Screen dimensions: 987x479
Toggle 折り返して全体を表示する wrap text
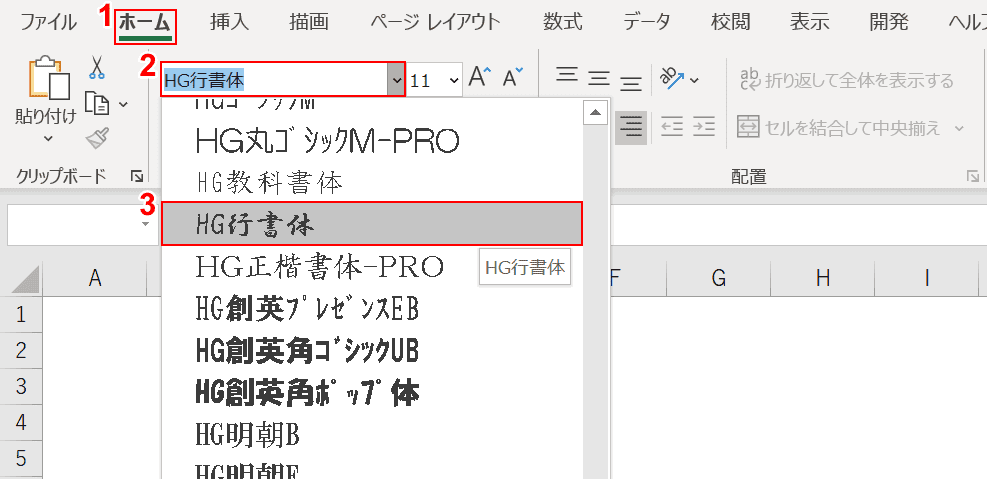(x=846, y=80)
